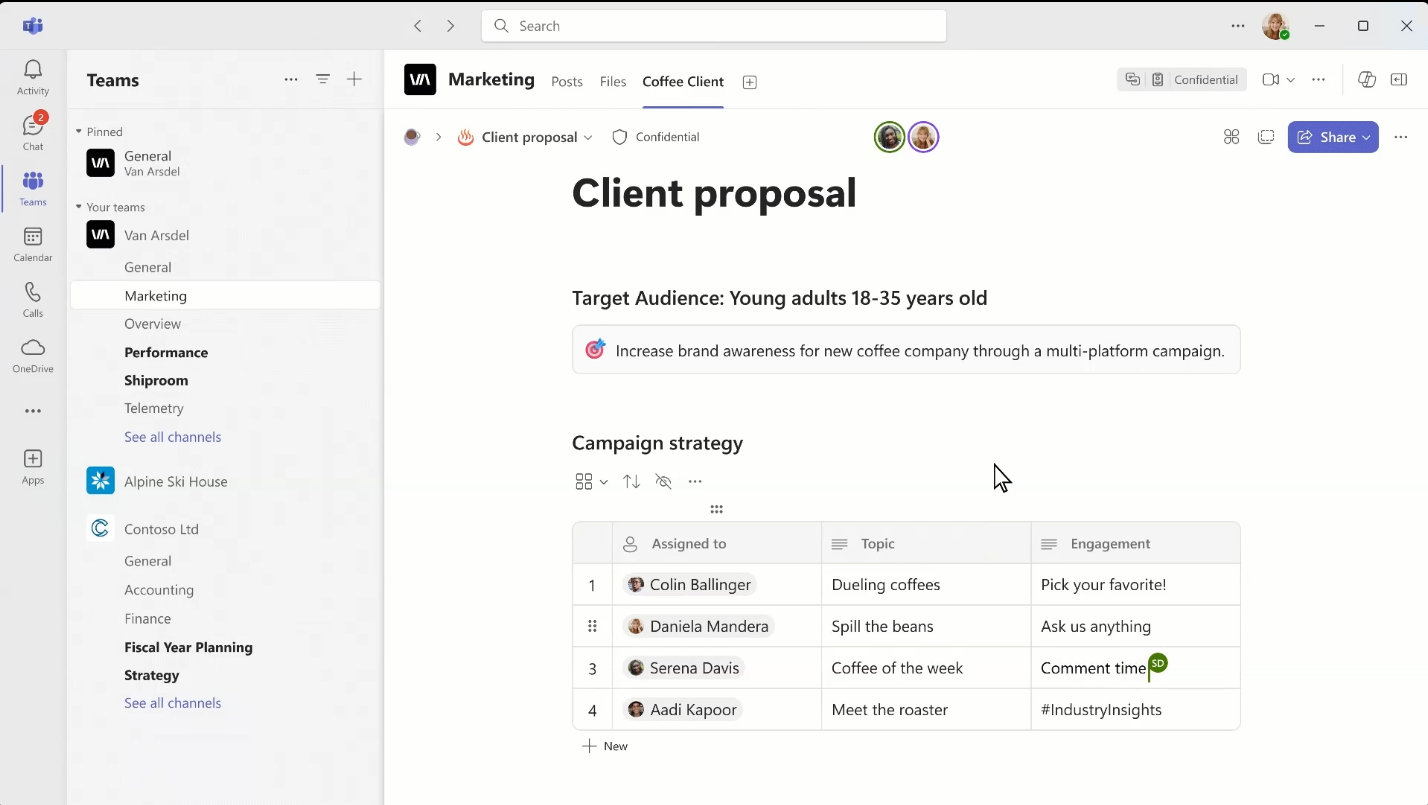
Task: Open OneDrive from the app bar
Action: pos(33,355)
